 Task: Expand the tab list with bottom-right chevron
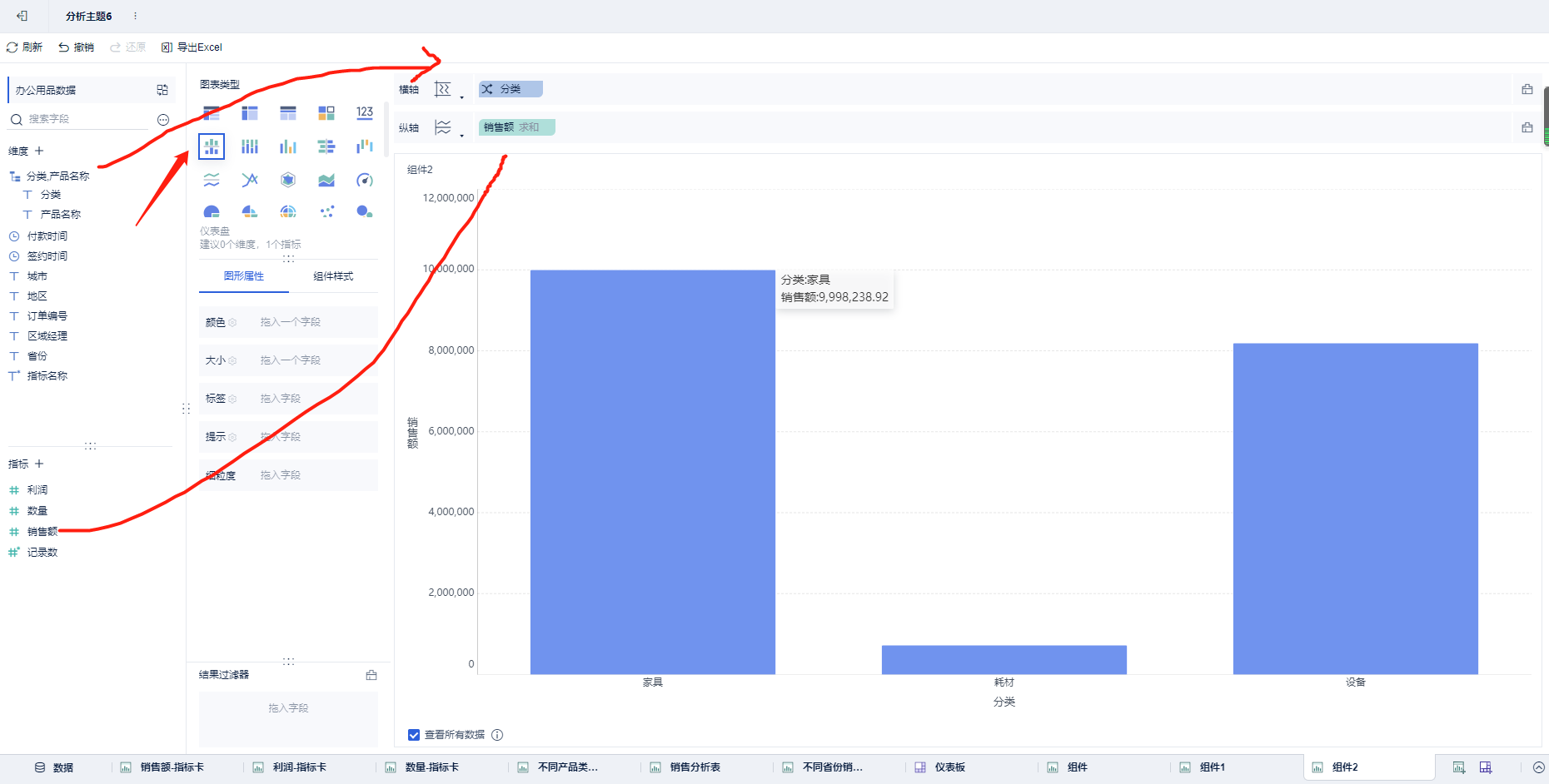click(1539, 767)
